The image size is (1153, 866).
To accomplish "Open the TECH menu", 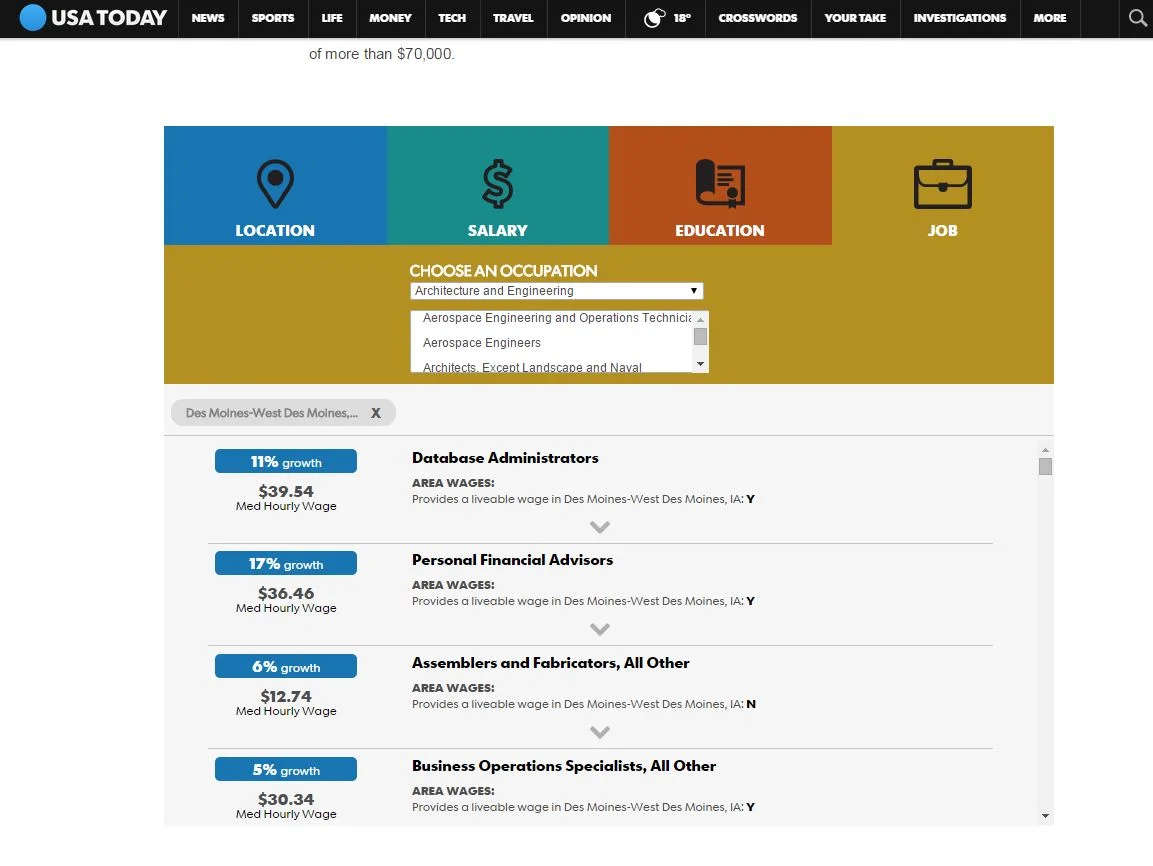I will point(452,18).
